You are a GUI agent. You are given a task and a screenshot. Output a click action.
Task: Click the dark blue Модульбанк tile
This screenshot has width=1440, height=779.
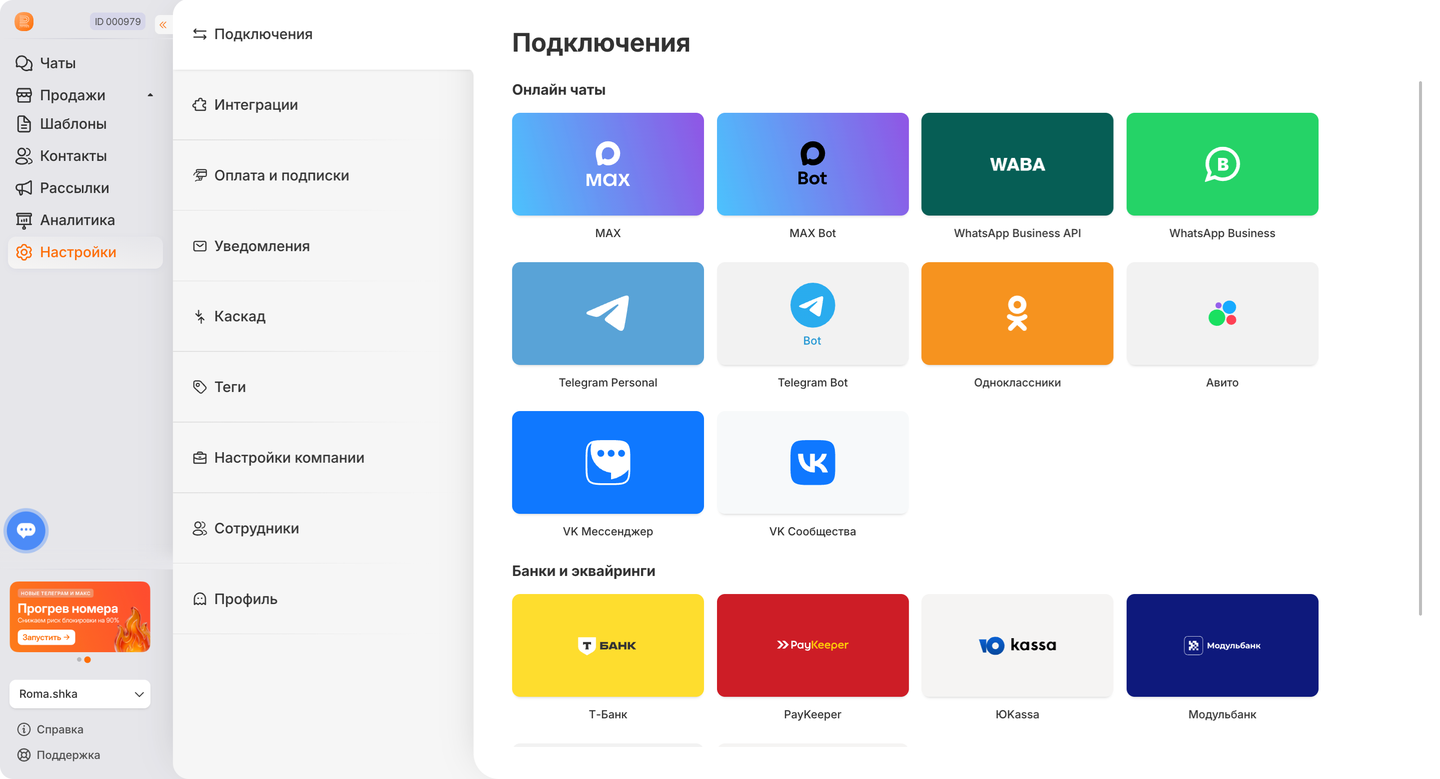pos(1222,645)
